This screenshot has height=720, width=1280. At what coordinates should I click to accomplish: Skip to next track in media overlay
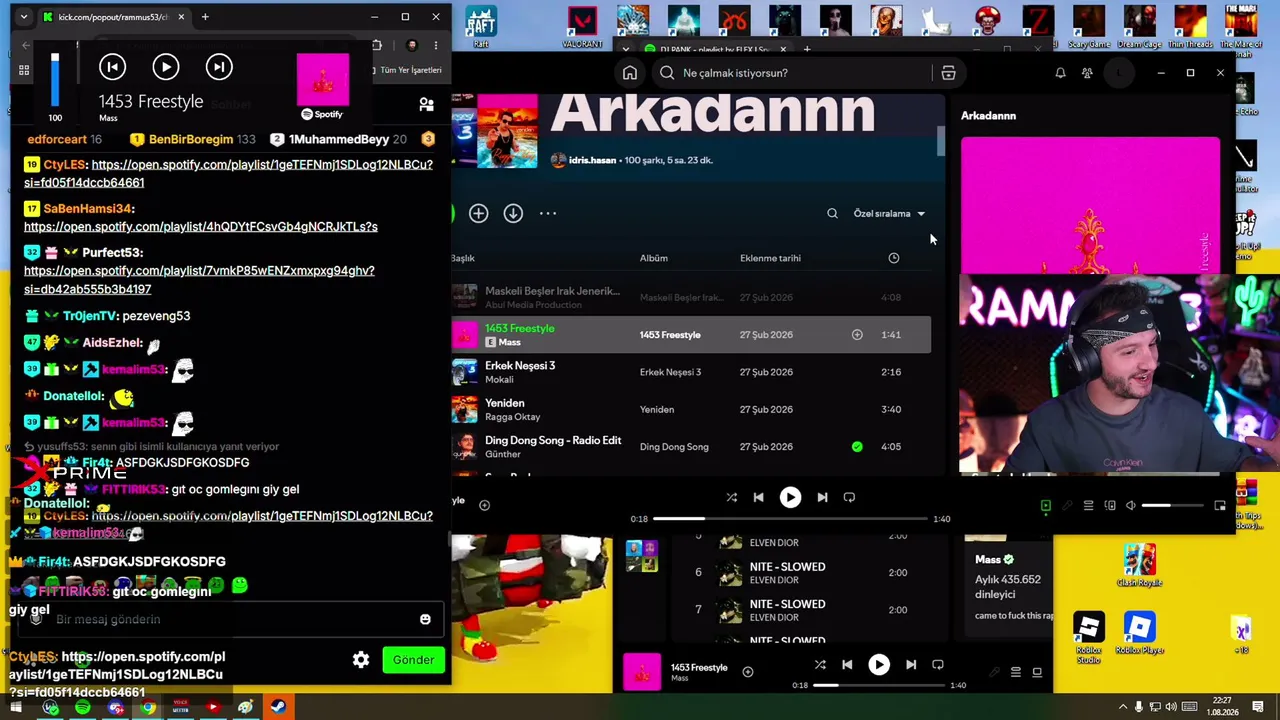click(x=219, y=67)
